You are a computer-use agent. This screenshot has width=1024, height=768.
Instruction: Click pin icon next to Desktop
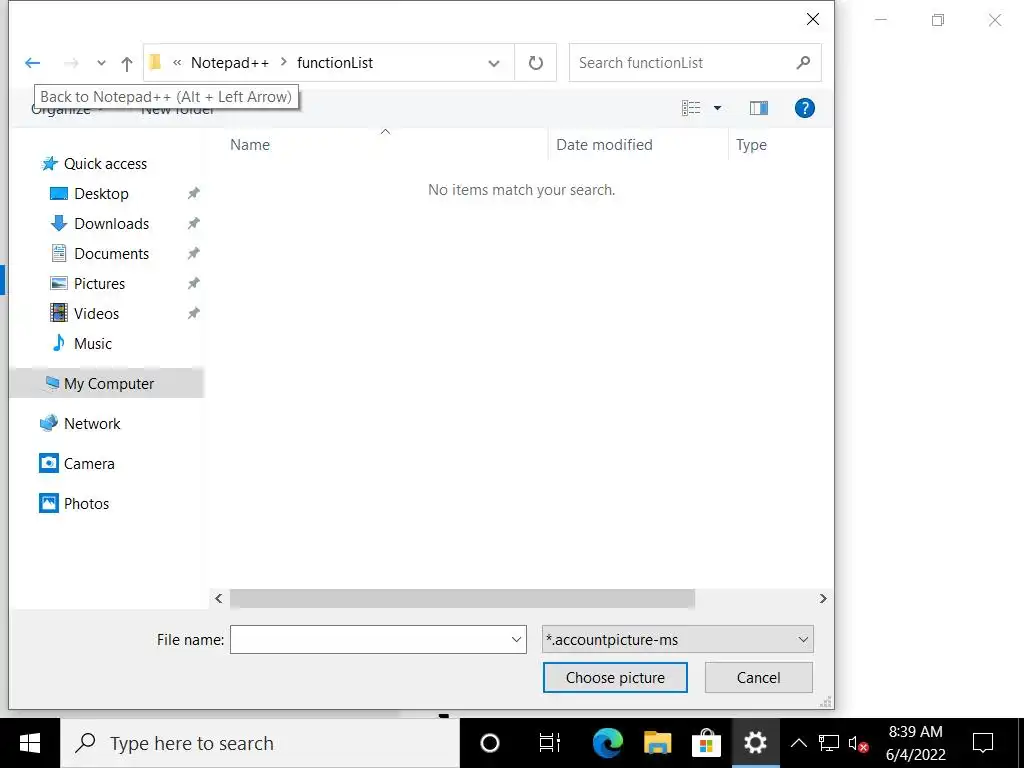tap(193, 193)
